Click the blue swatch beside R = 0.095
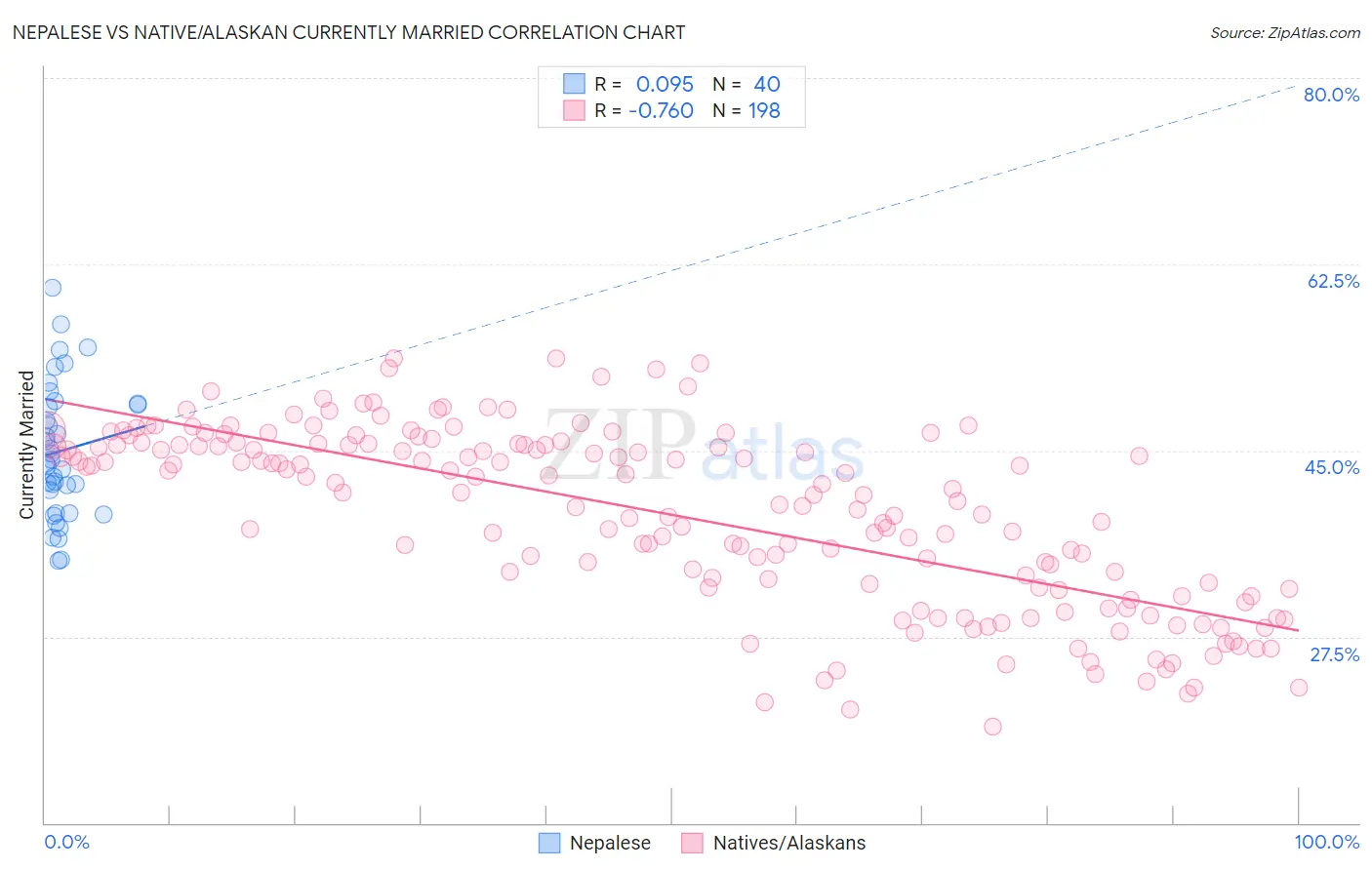 [x=574, y=84]
